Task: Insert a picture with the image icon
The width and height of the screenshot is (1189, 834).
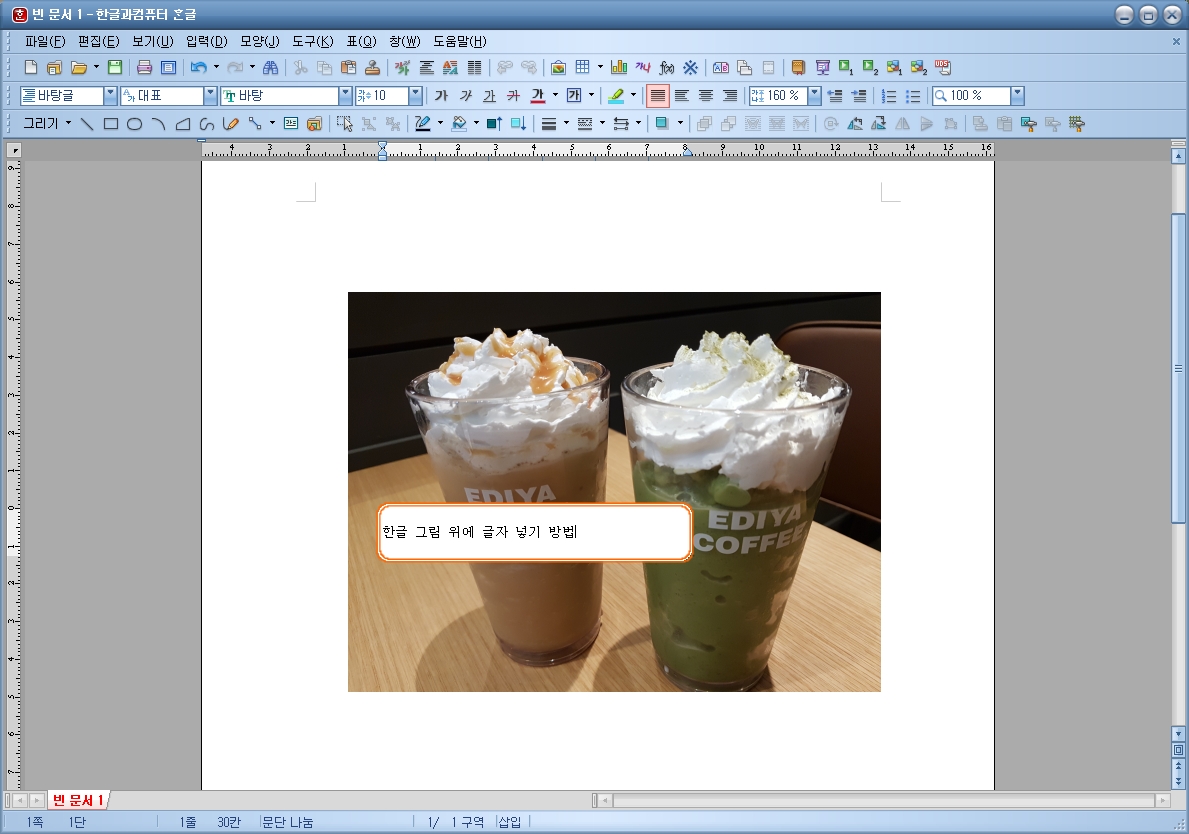Action: pyautogui.click(x=558, y=67)
